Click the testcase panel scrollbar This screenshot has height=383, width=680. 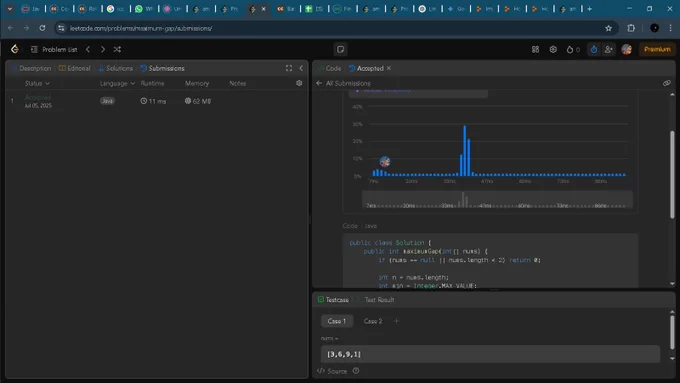click(x=672, y=331)
